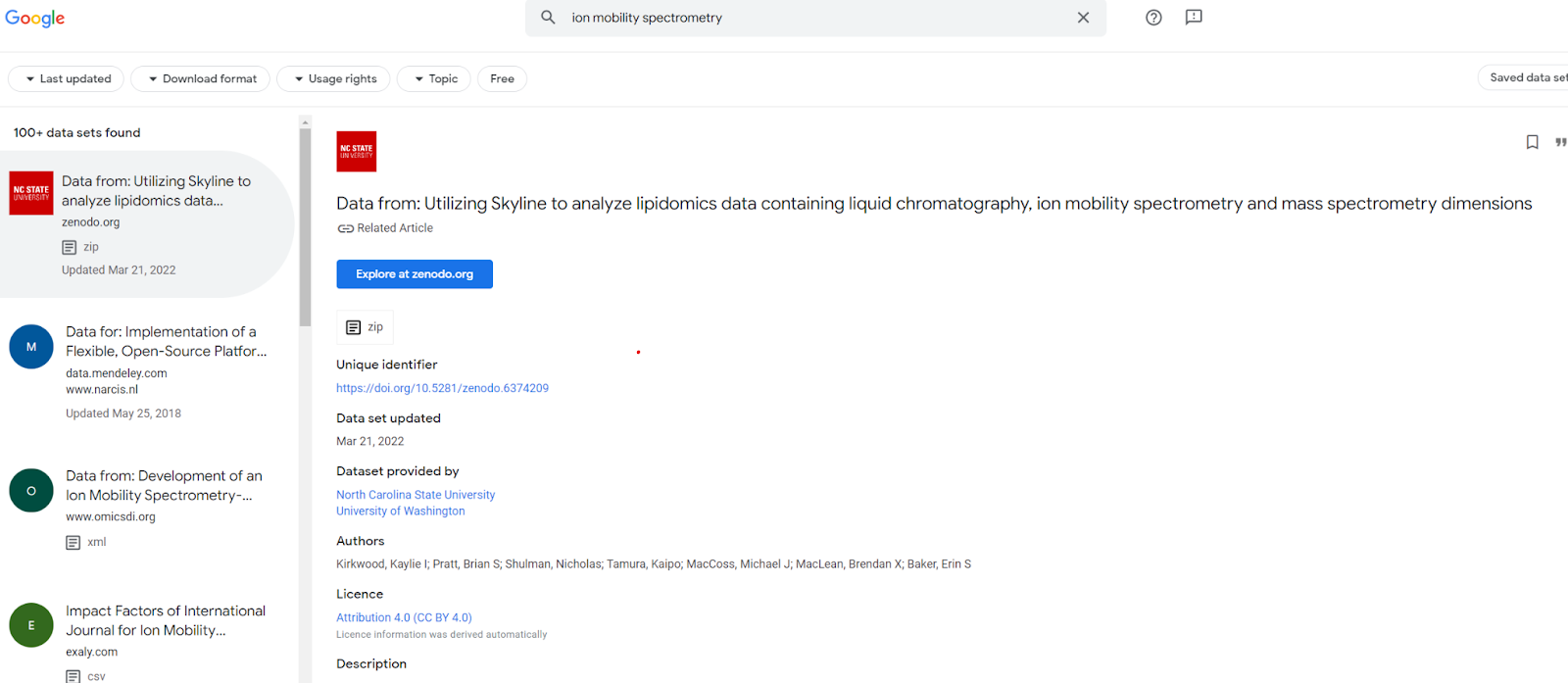Toggle the Free filter chip
Viewport: 1568px width, 683px height.
502,78
